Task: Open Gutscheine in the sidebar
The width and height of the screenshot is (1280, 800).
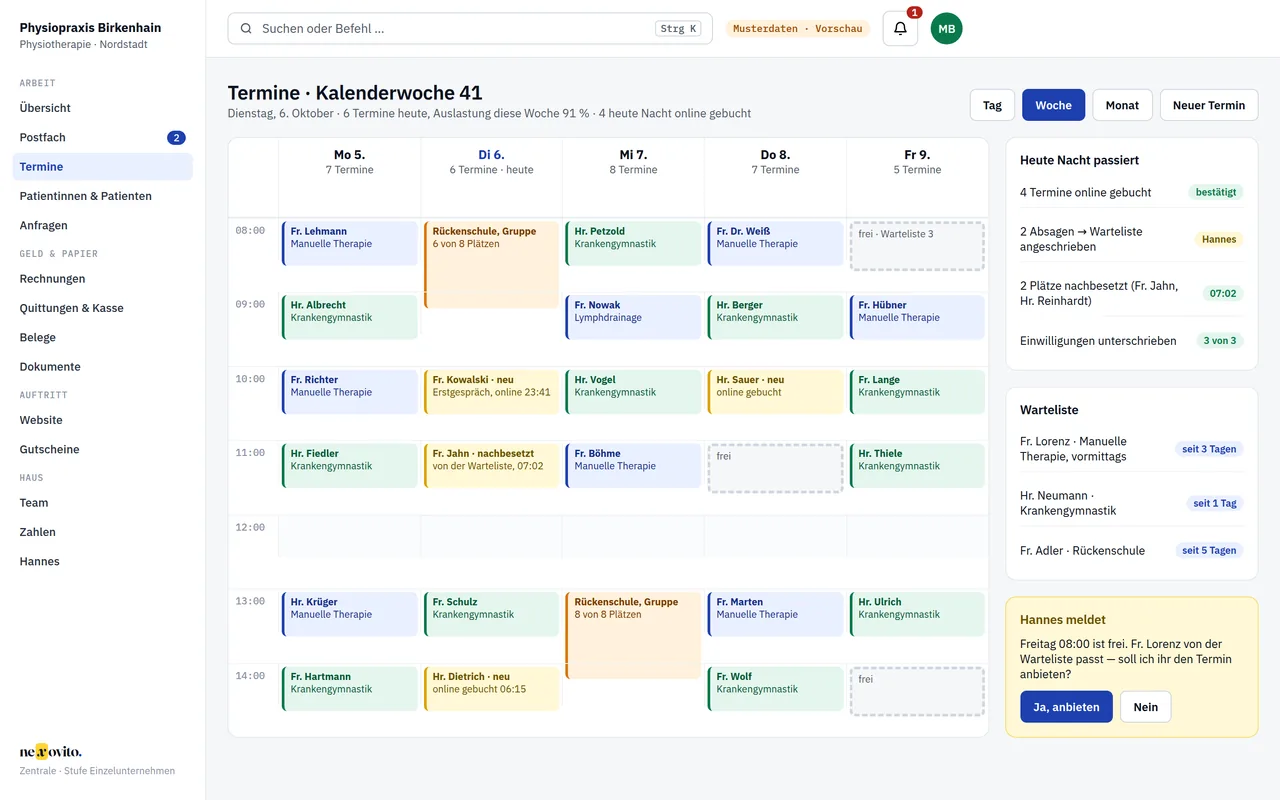Action: pos(102,450)
